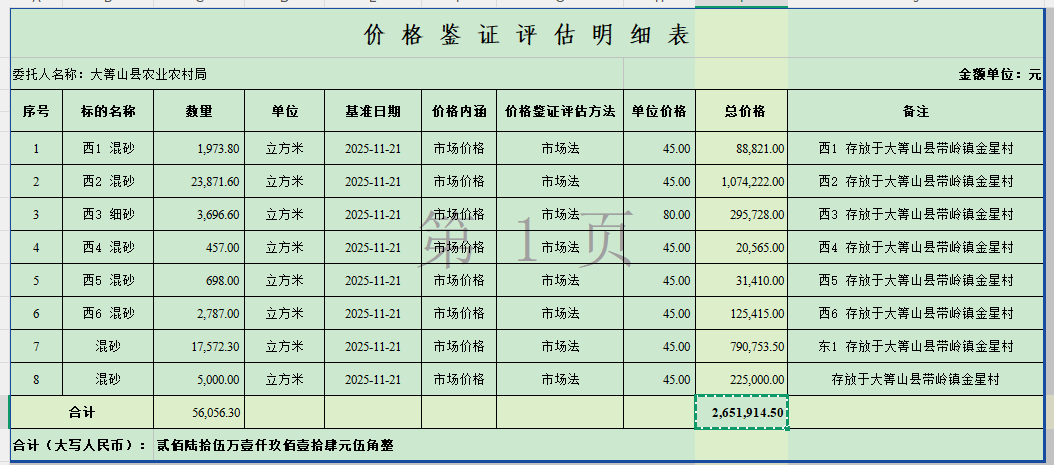Click the 市场法 cell in row 1
The height and width of the screenshot is (465, 1054).
coord(560,149)
